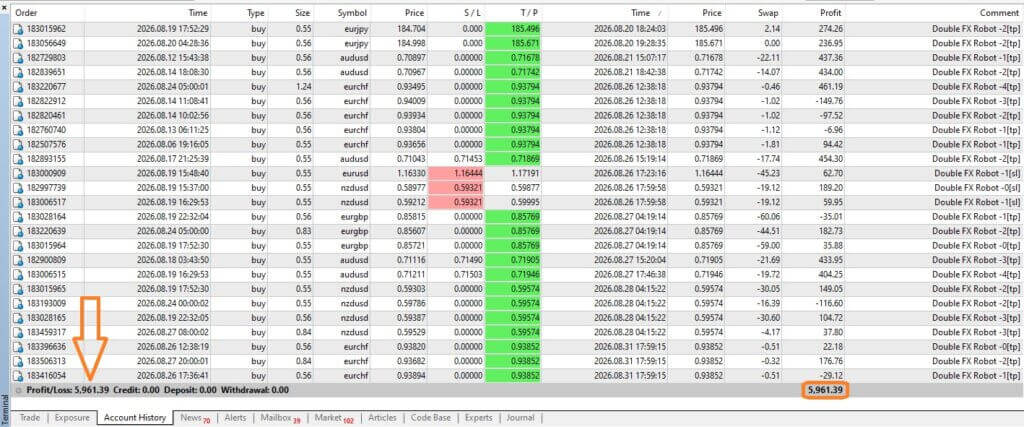Show the Code Base tab

tap(431, 417)
